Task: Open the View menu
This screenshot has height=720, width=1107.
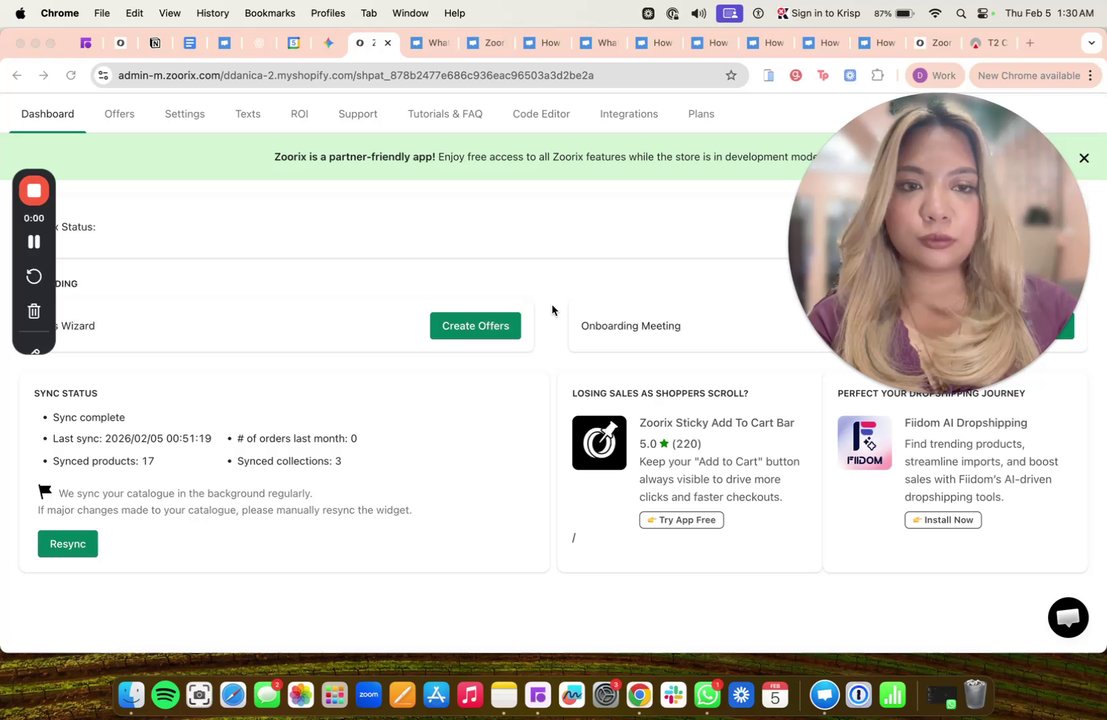Action: (x=169, y=13)
